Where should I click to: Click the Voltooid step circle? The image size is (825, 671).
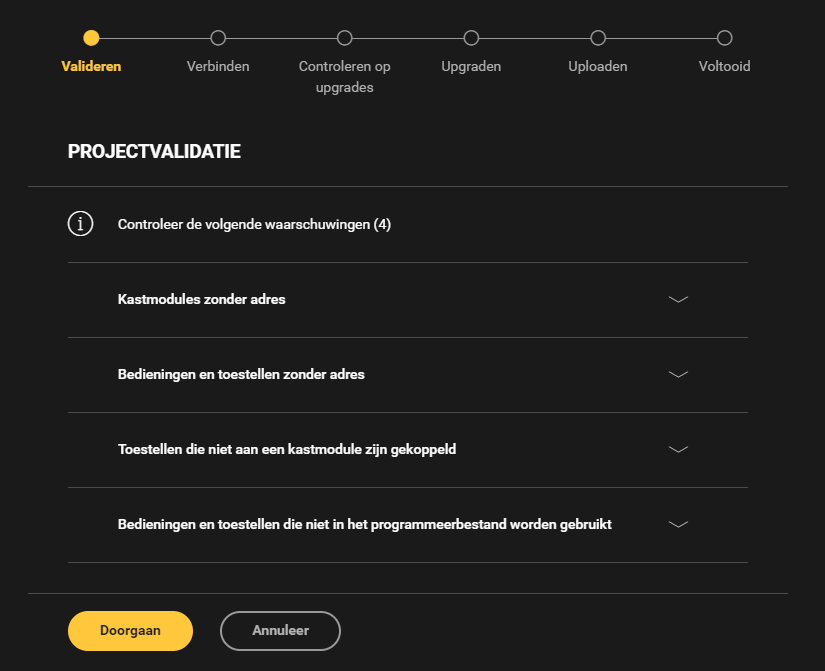[725, 38]
